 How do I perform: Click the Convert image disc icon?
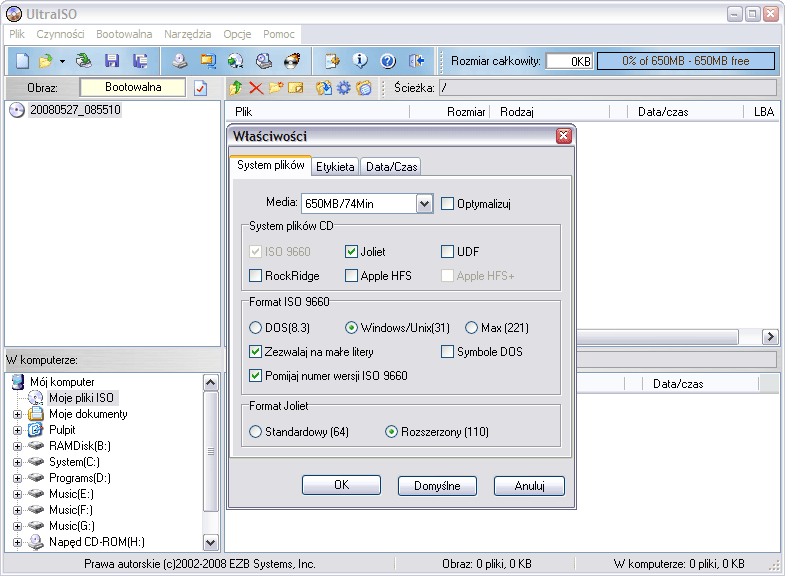tap(236, 61)
